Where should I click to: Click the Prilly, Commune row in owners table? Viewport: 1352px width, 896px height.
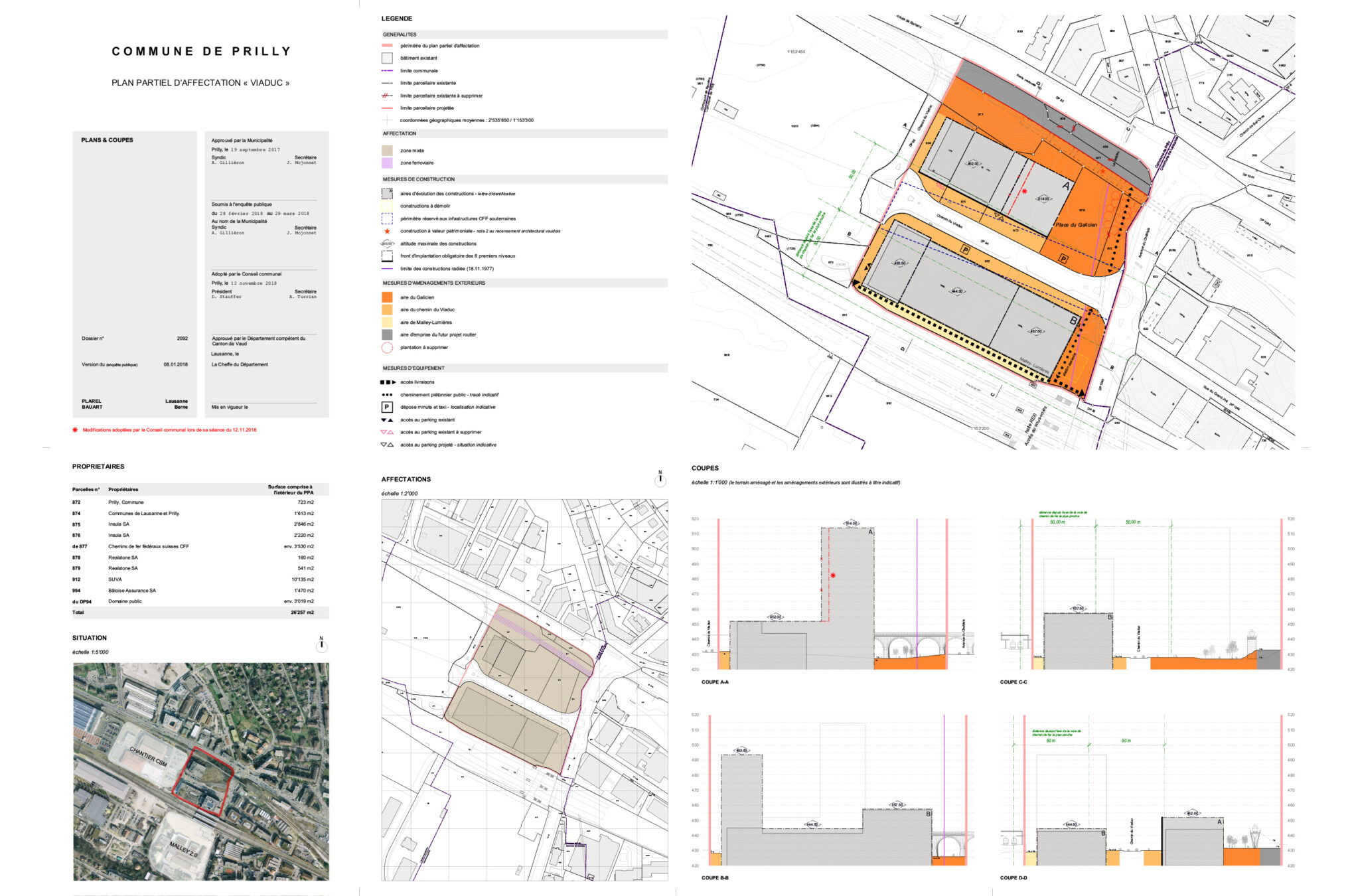pos(193,502)
